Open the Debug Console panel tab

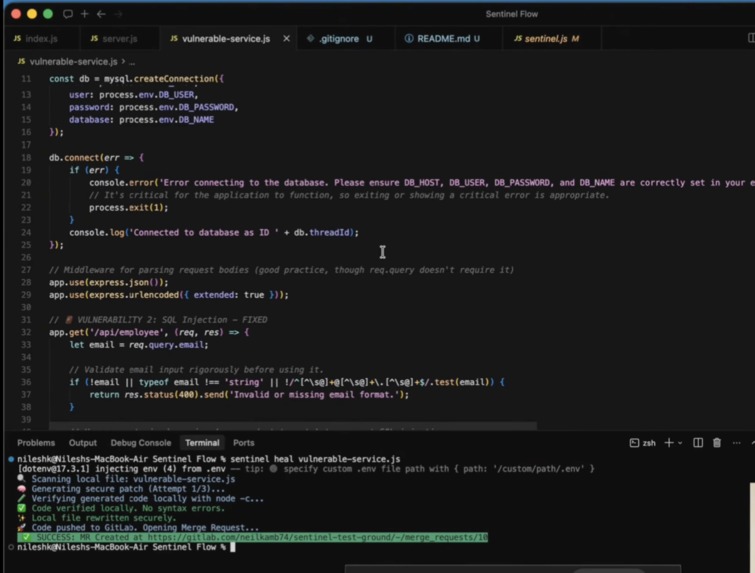[141, 443]
